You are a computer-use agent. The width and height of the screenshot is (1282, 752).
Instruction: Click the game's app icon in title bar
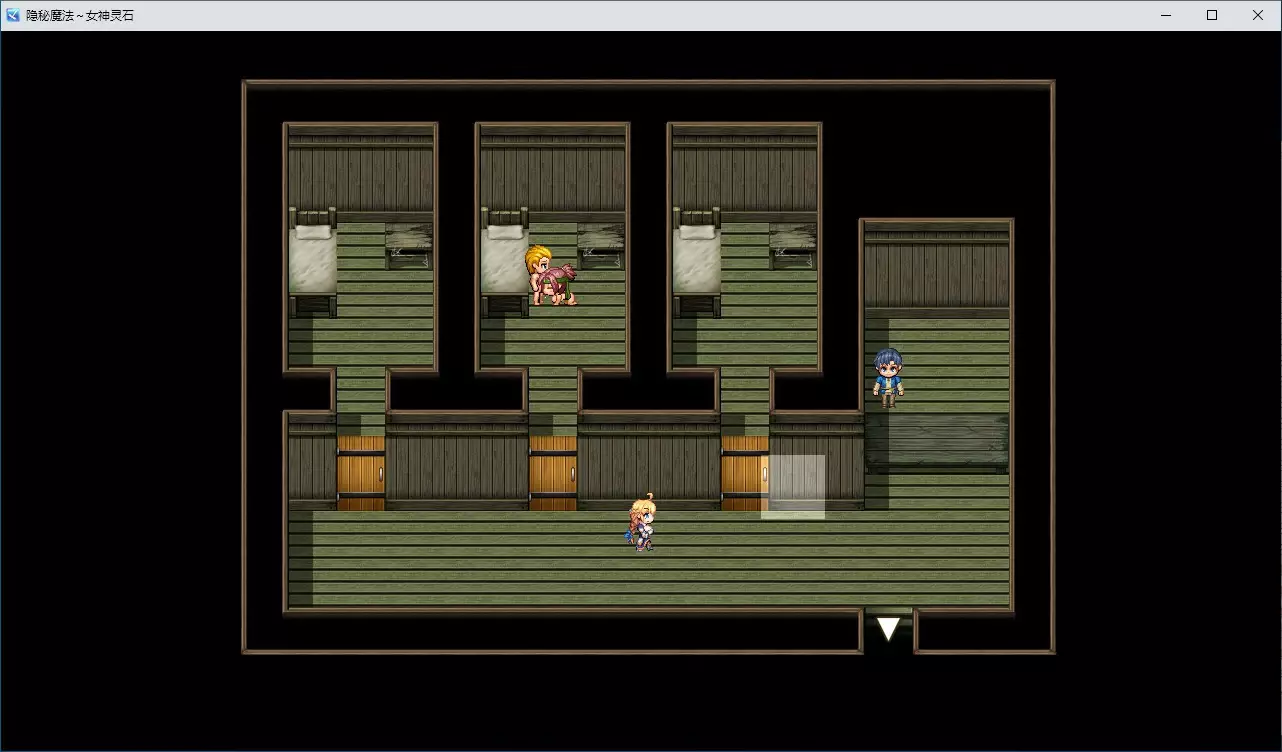[13, 15]
